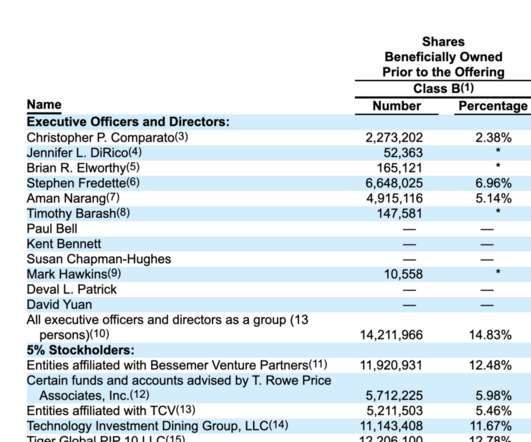Image resolution: width=531 pixels, height=442 pixels.
Task: Select the name Paul Bell
Action: (52, 229)
